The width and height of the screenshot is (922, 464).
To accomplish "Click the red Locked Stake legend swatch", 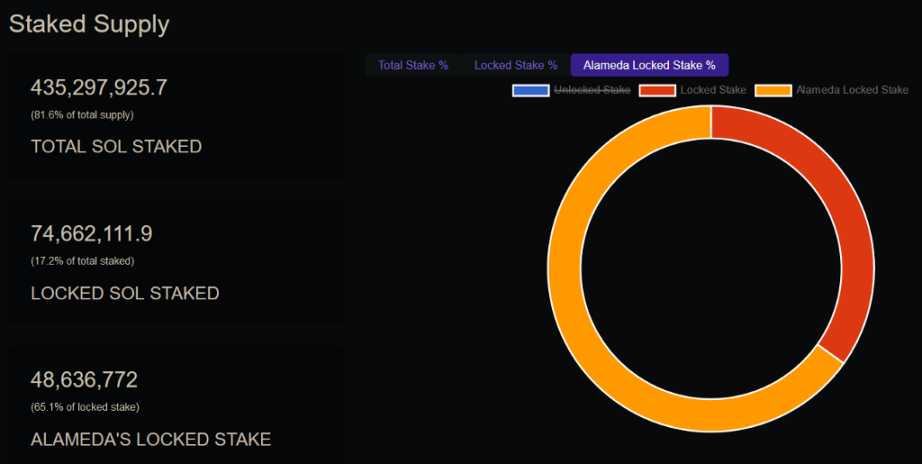I will click(x=656, y=90).
